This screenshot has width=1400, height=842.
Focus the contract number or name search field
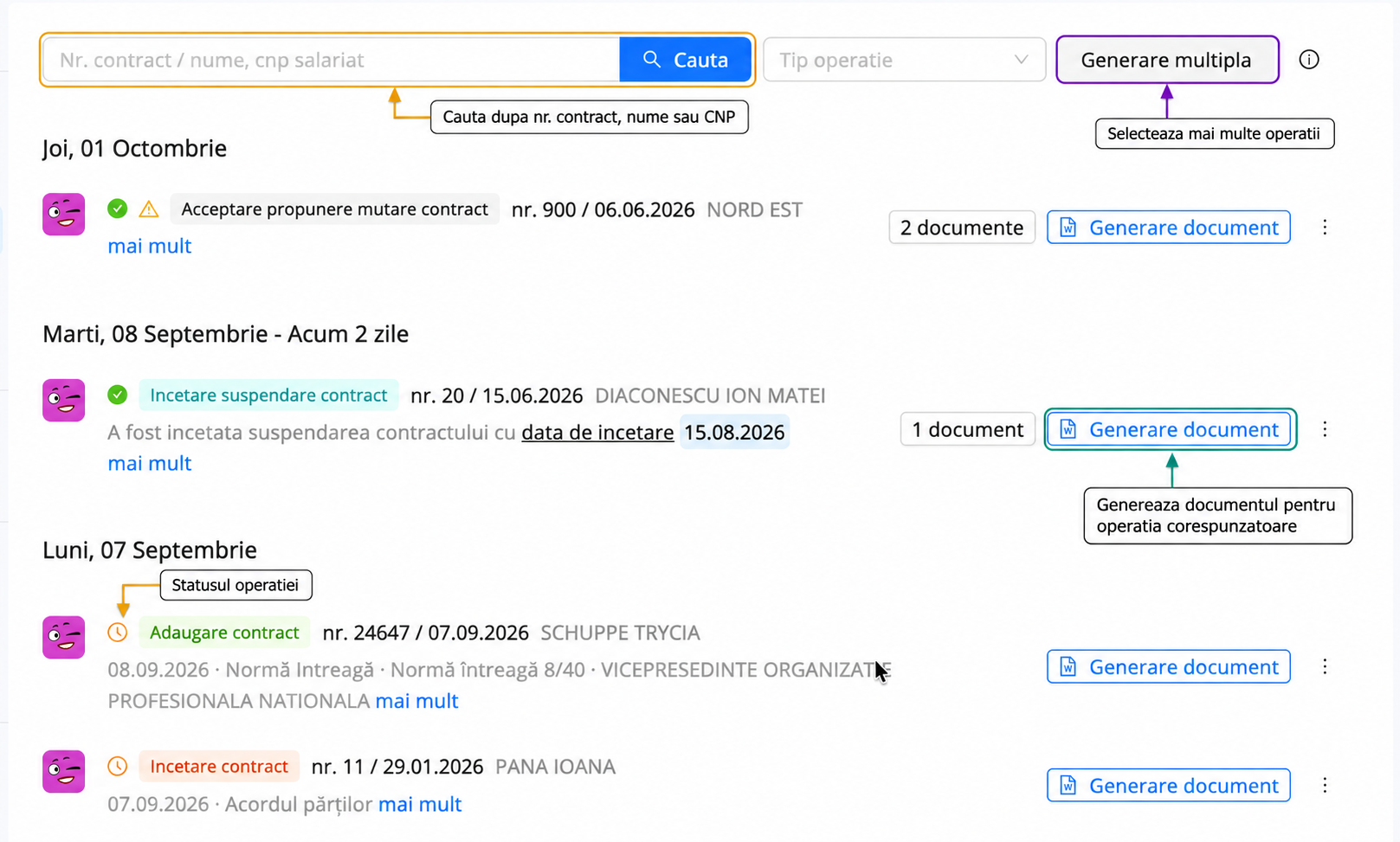pos(332,60)
